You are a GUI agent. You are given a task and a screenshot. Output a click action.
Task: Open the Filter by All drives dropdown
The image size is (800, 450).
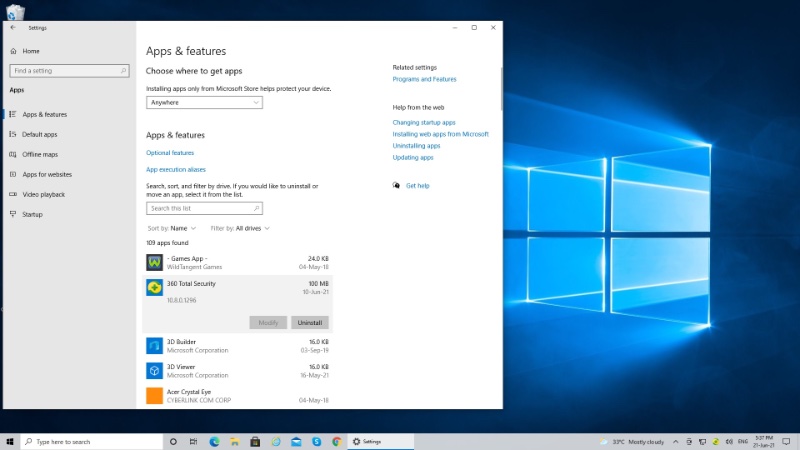240,228
